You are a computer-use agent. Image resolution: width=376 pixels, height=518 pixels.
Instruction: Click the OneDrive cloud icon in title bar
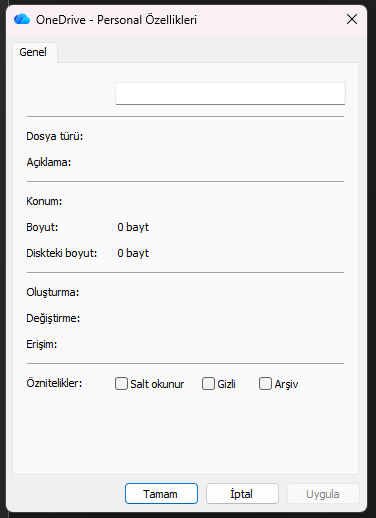tap(22, 19)
